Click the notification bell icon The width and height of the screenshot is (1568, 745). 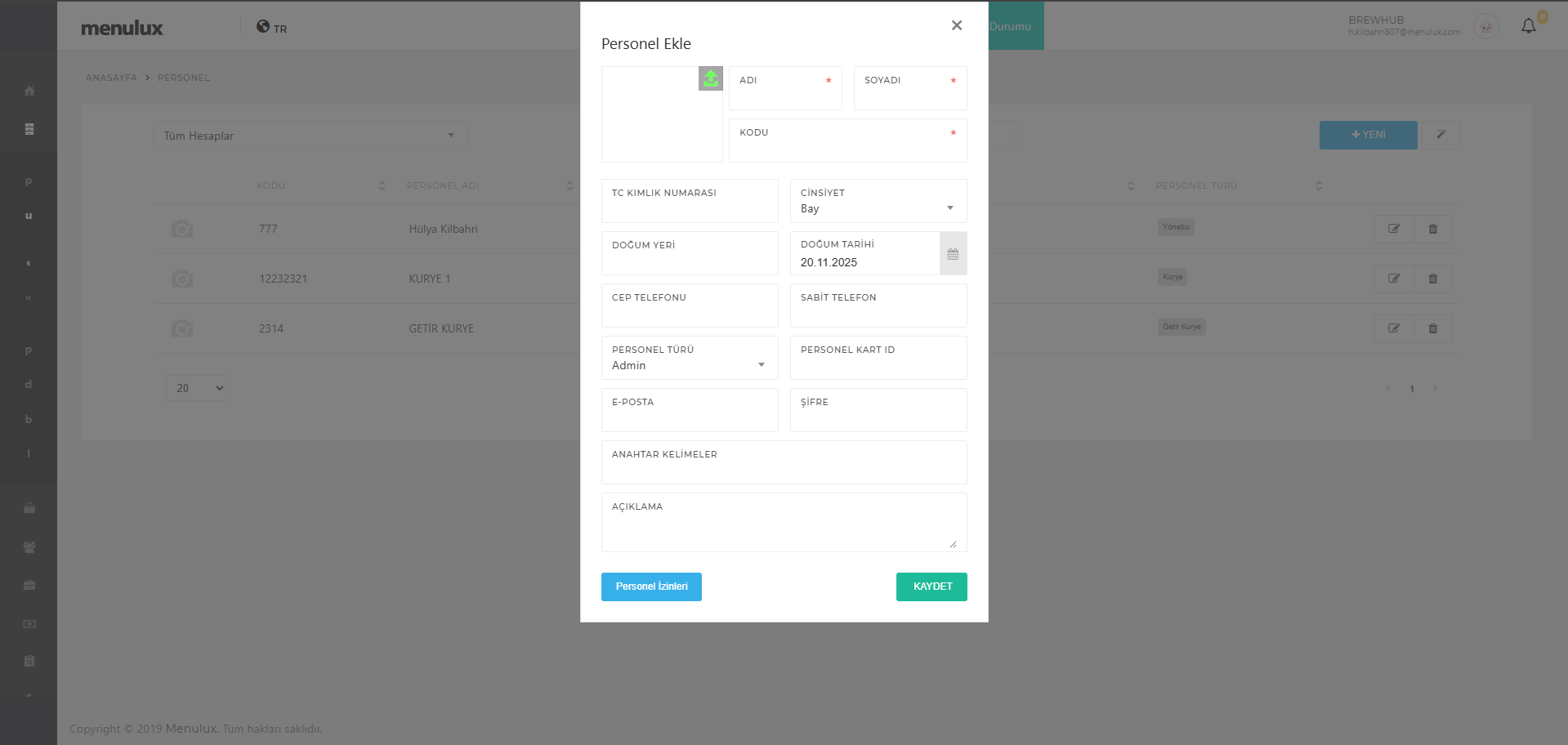[x=1528, y=27]
